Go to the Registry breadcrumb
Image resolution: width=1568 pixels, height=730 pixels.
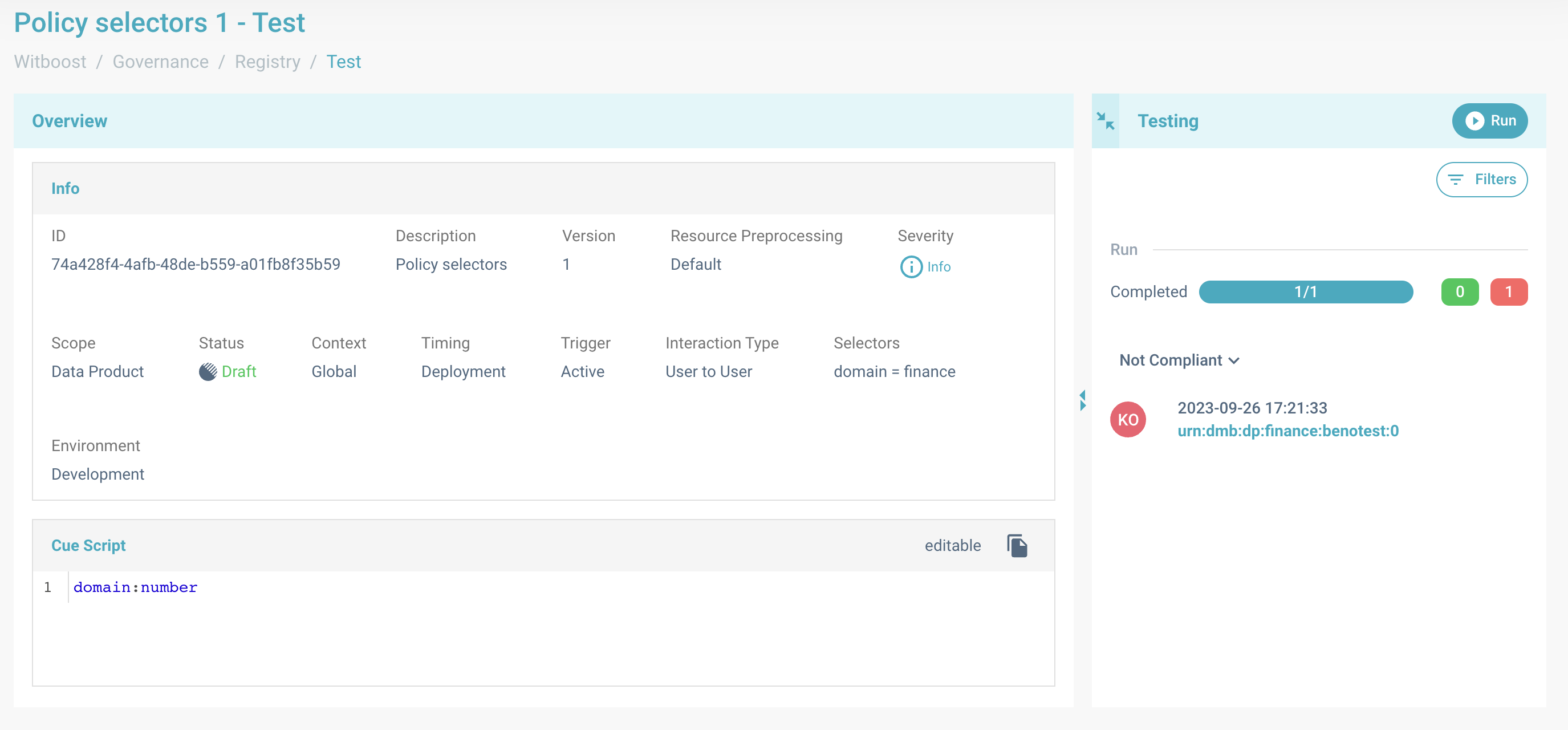coord(267,62)
